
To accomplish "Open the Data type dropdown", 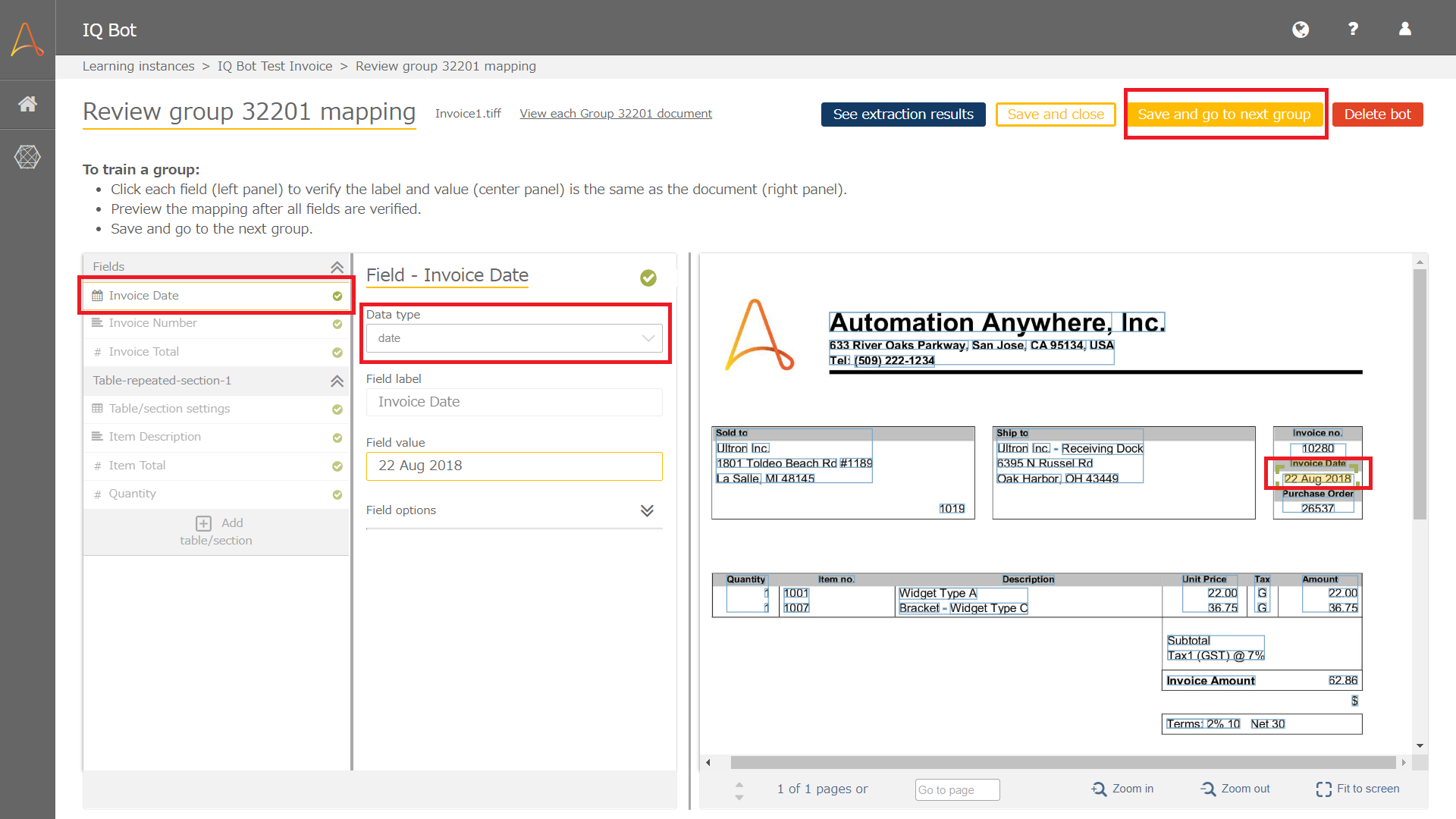I will (x=514, y=338).
